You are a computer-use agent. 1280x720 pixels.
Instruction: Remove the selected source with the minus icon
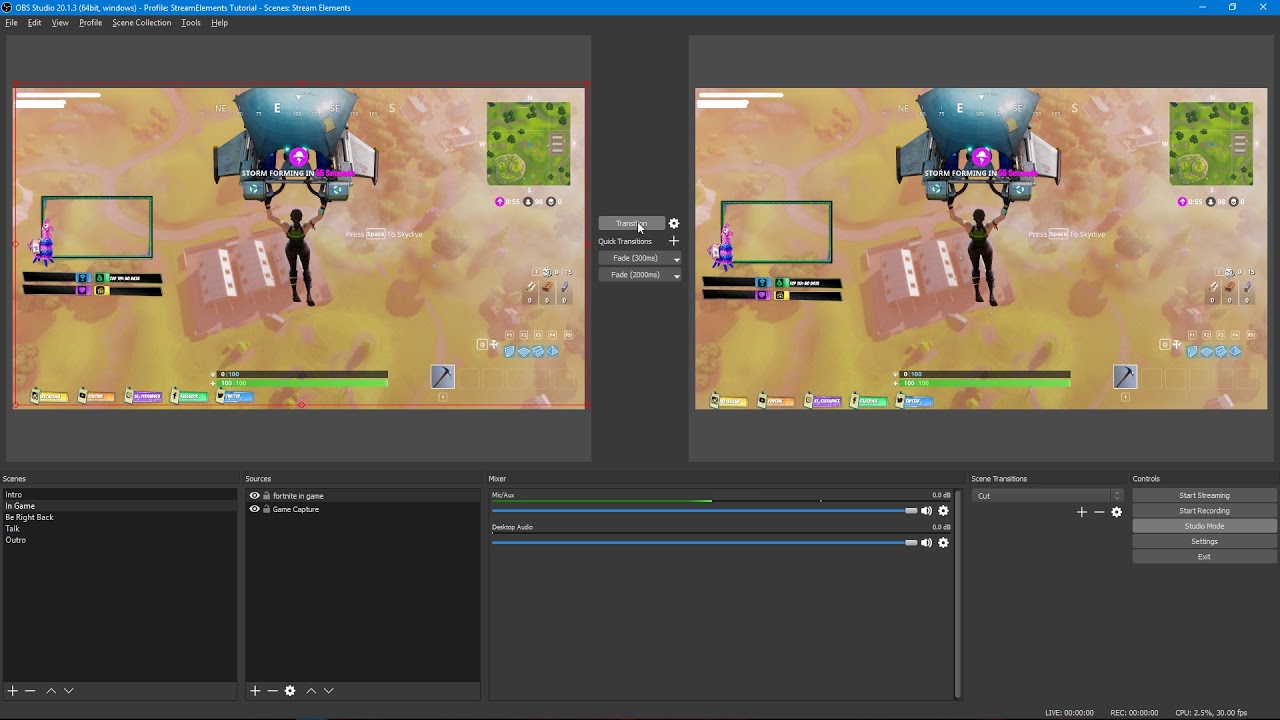(272, 690)
